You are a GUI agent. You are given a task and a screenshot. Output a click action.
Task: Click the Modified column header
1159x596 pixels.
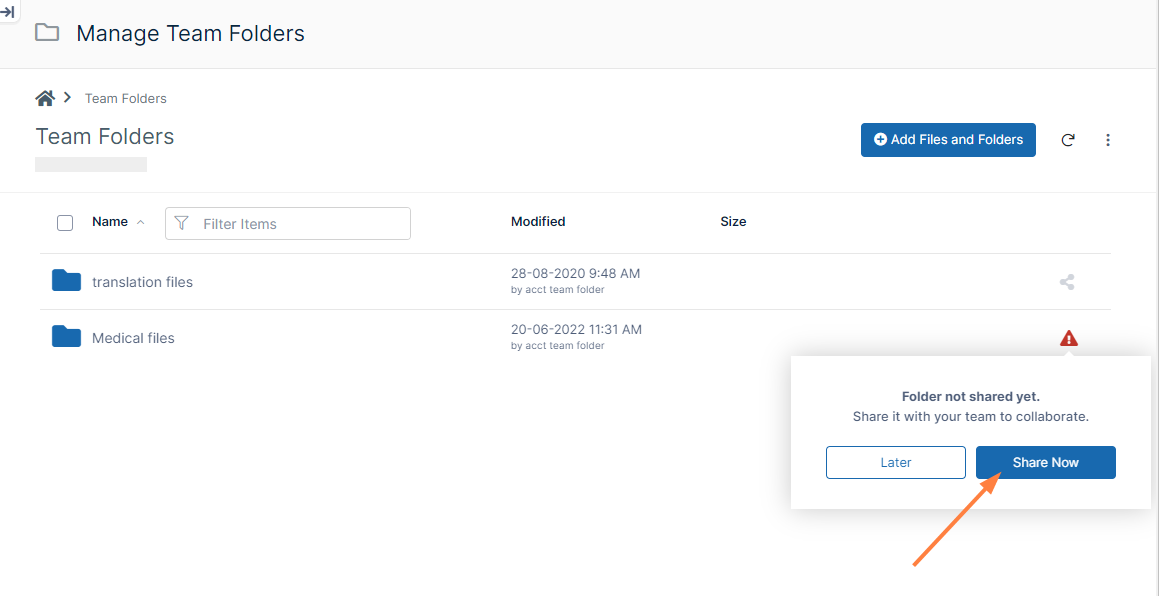(x=538, y=222)
